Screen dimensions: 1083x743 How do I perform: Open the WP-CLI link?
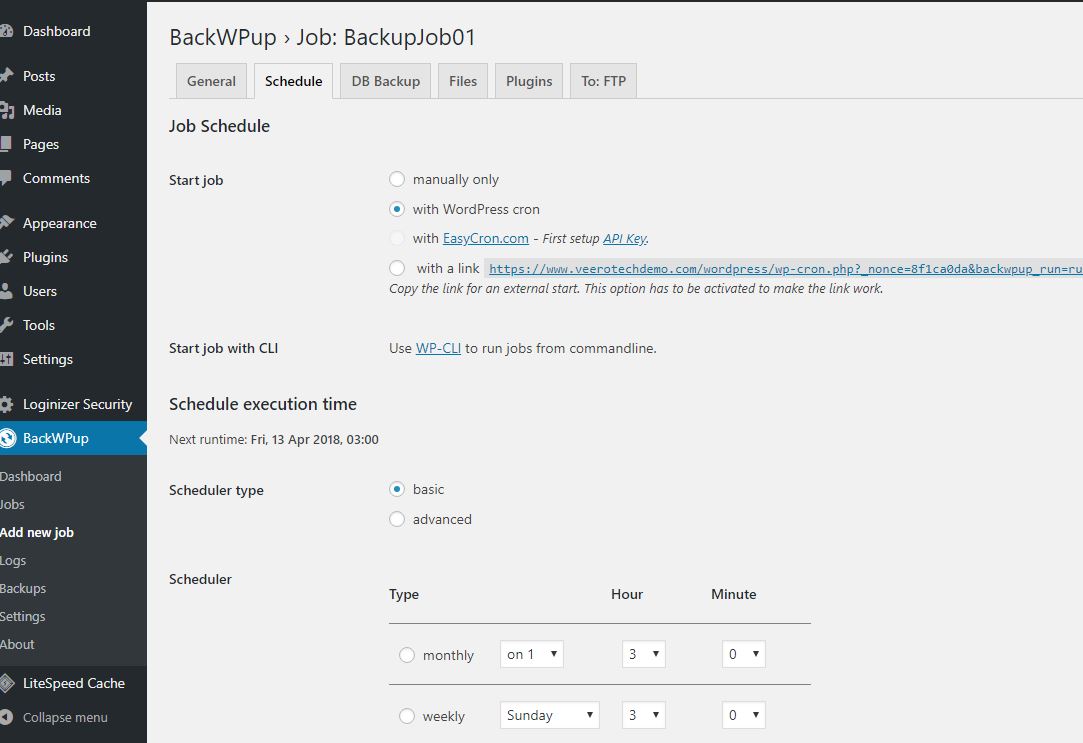pyautogui.click(x=438, y=348)
